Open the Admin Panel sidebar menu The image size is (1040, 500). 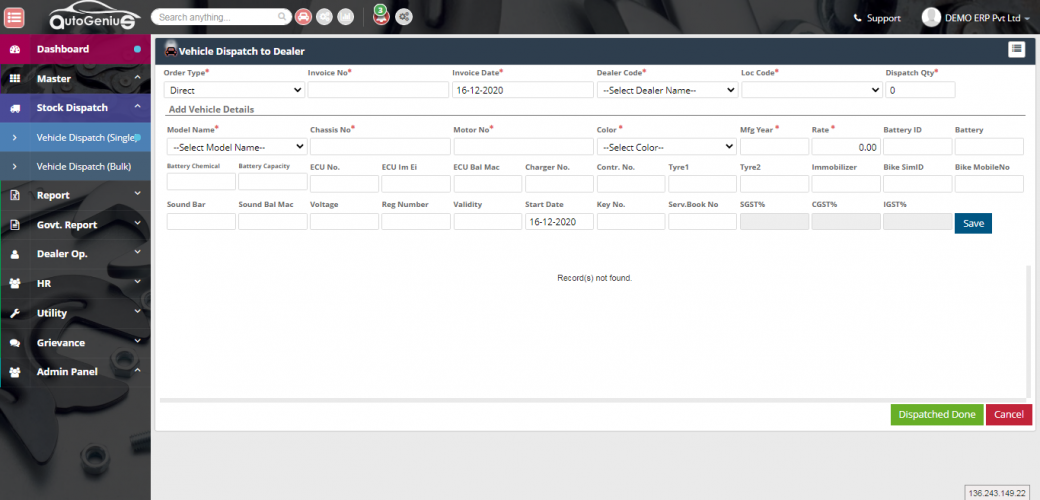click(76, 372)
